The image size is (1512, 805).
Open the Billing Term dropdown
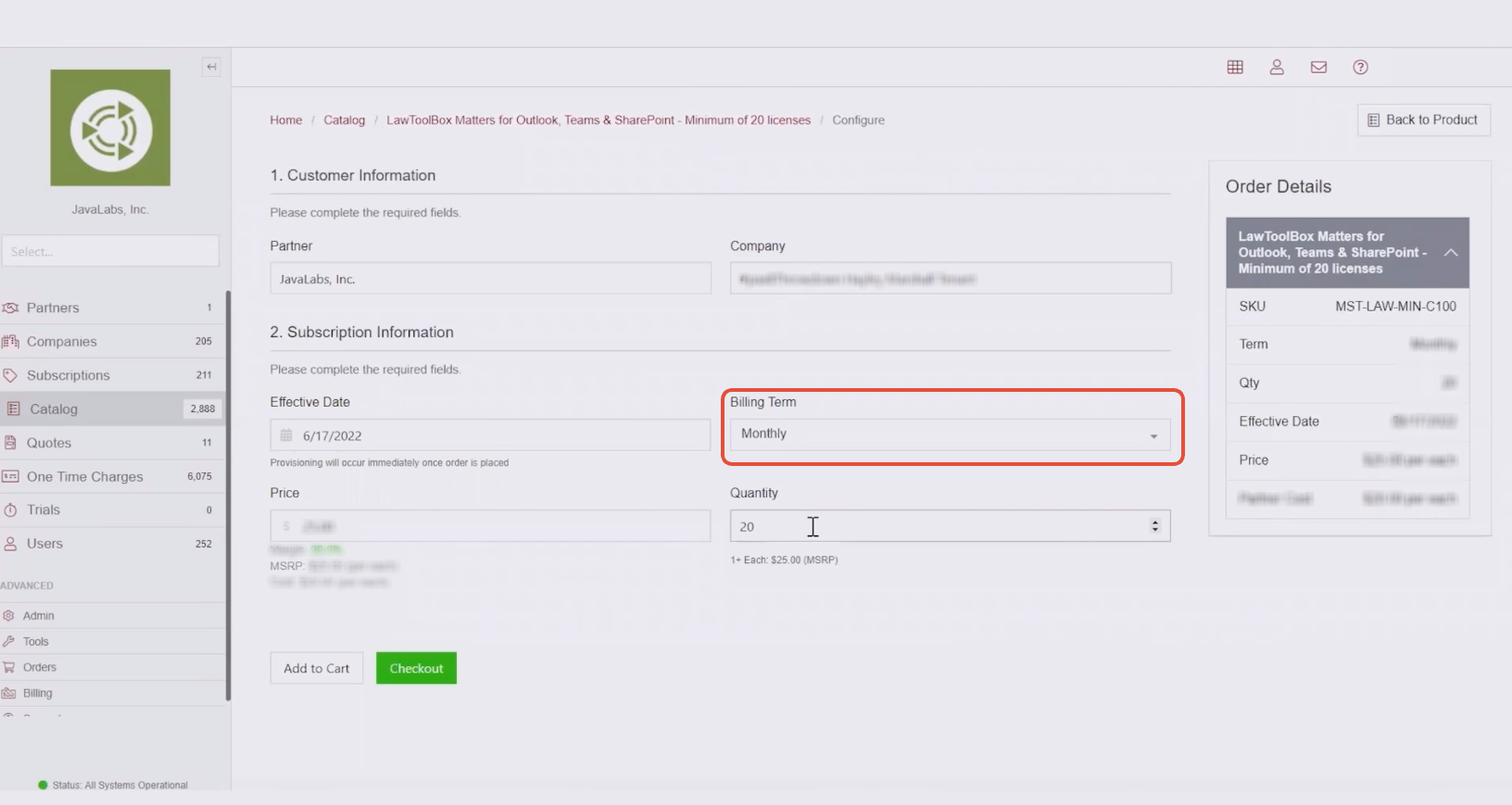click(950, 434)
